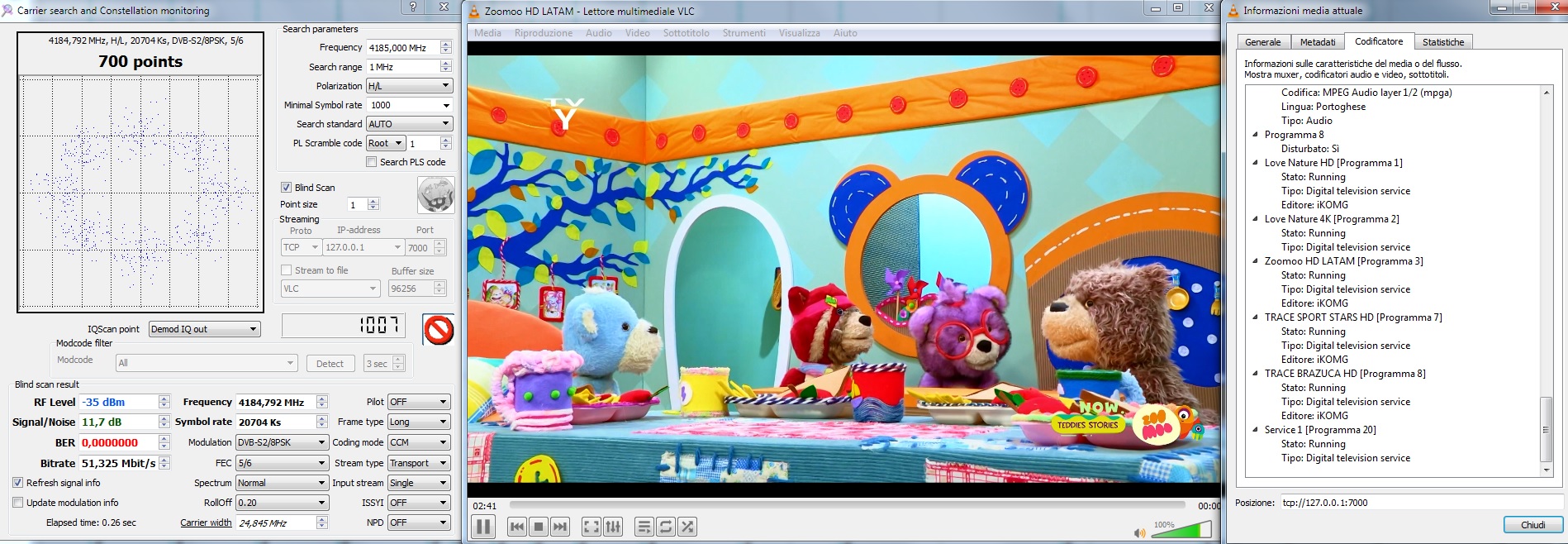Open the Minimal Symbol rate dropdown
Image resolution: width=1568 pixels, height=544 pixels.
[410, 105]
